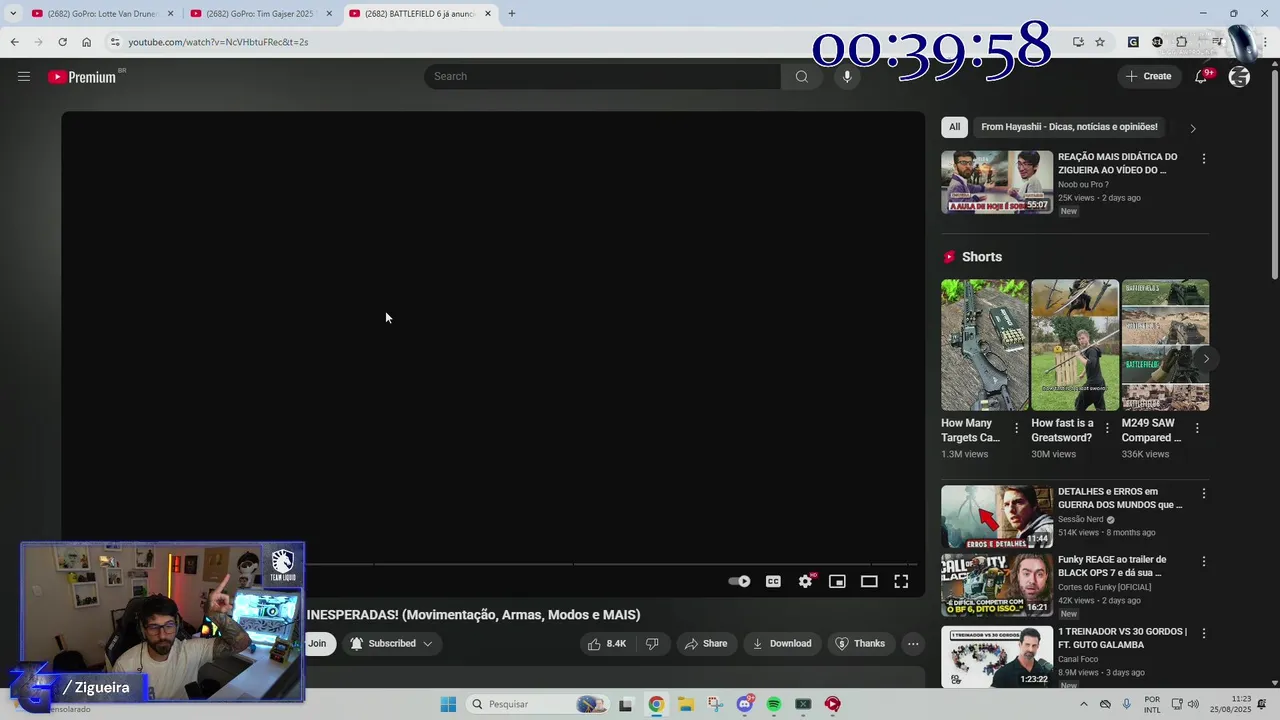1280x720 pixels.
Task: Select the All filter chip
Action: [x=954, y=127]
